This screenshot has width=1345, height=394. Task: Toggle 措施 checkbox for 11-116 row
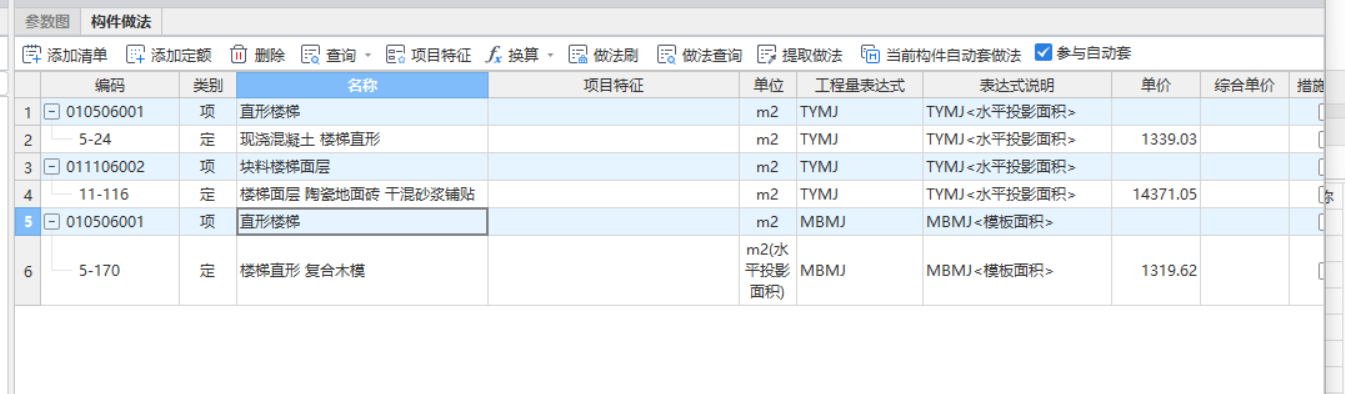point(1322,194)
